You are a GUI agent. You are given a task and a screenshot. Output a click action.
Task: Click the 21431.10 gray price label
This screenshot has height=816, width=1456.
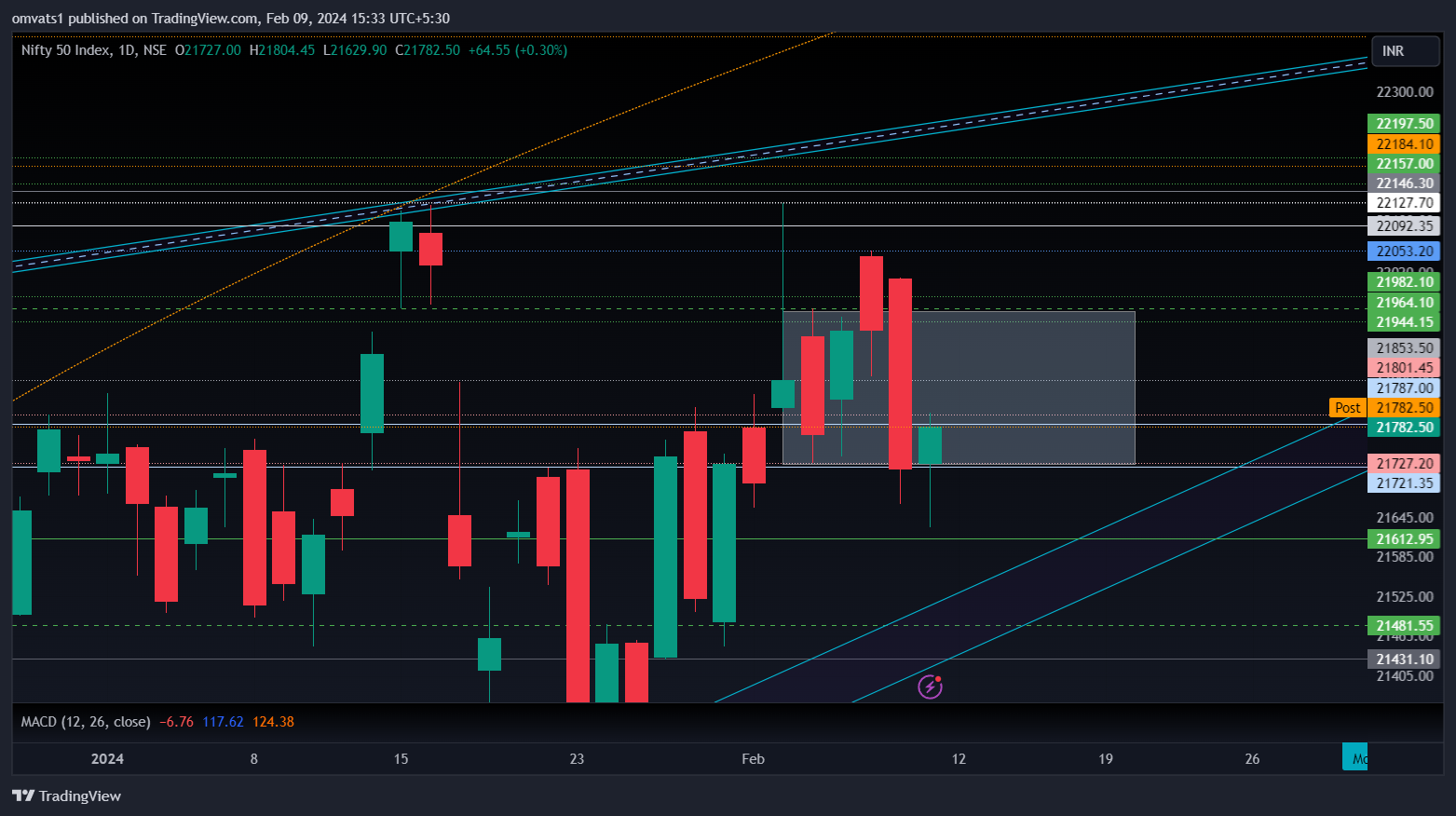click(1405, 660)
